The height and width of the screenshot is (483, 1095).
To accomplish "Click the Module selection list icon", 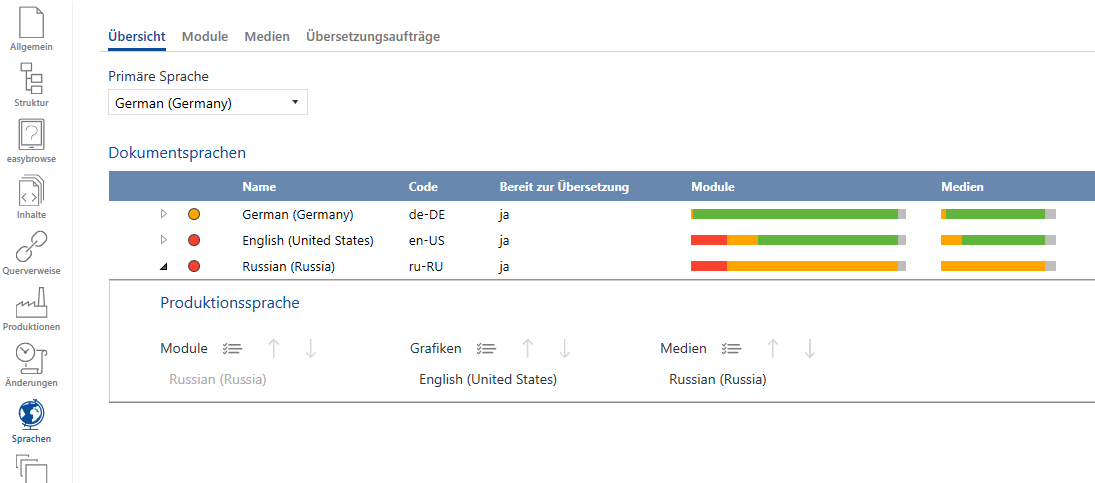I will click(x=233, y=349).
